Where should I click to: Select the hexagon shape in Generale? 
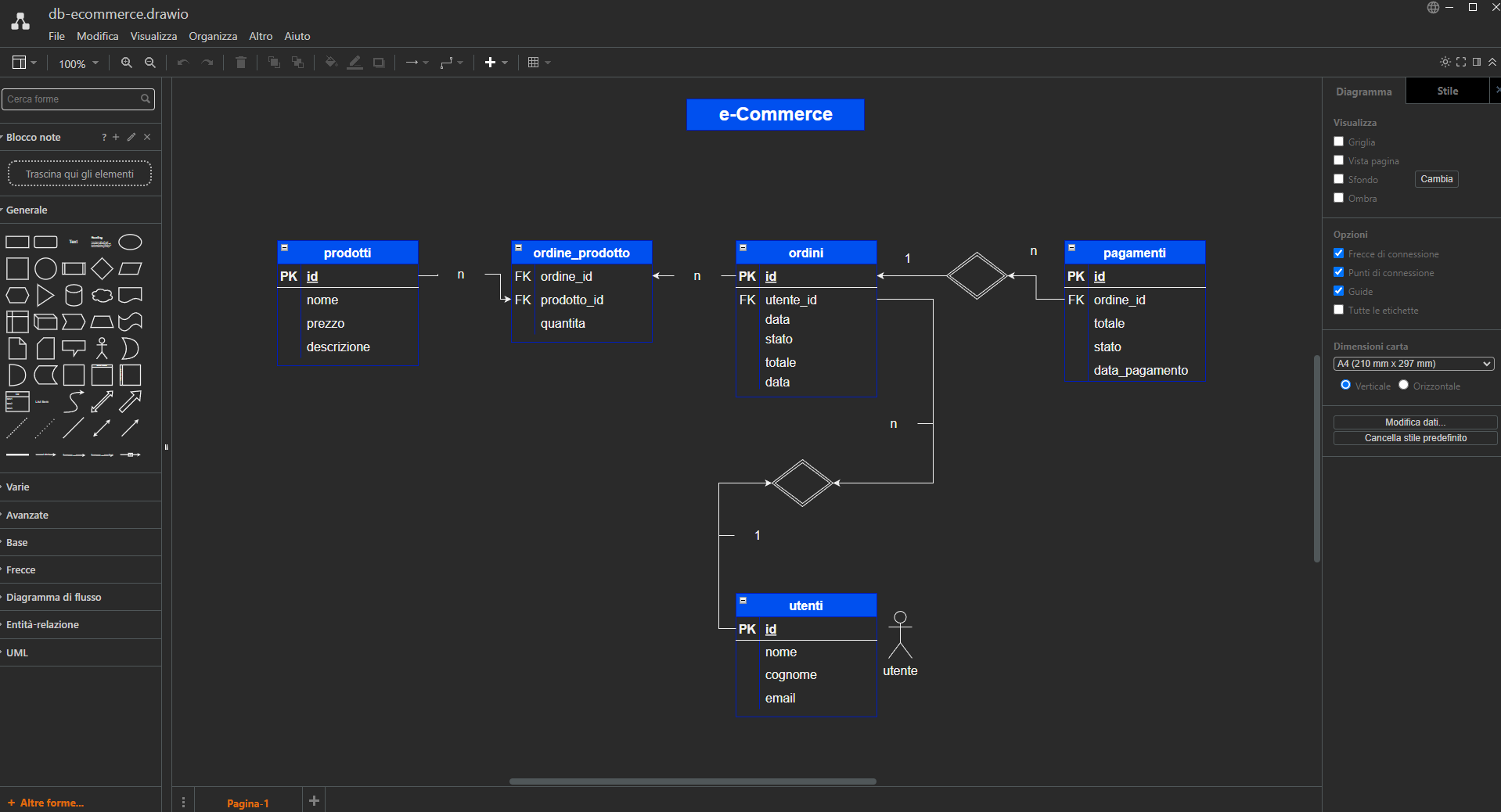point(17,296)
